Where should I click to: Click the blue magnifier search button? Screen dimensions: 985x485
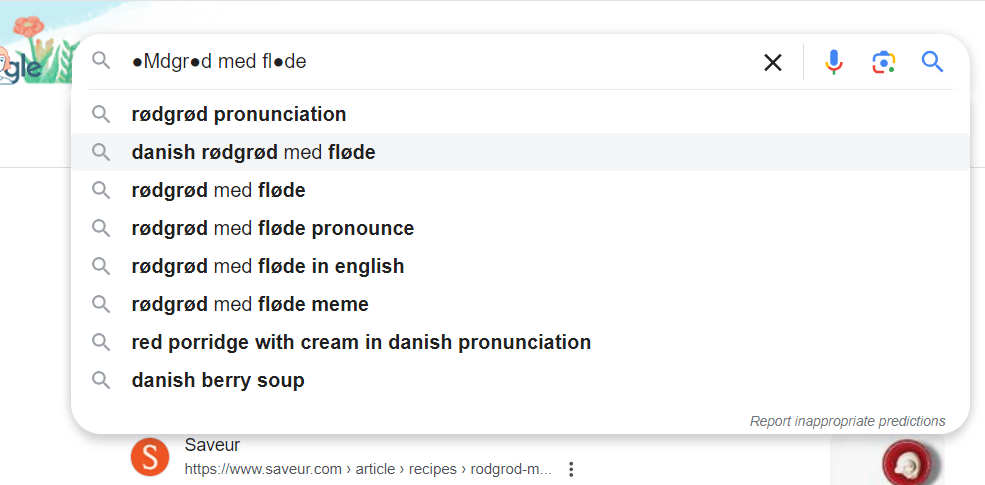click(x=932, y=63)
